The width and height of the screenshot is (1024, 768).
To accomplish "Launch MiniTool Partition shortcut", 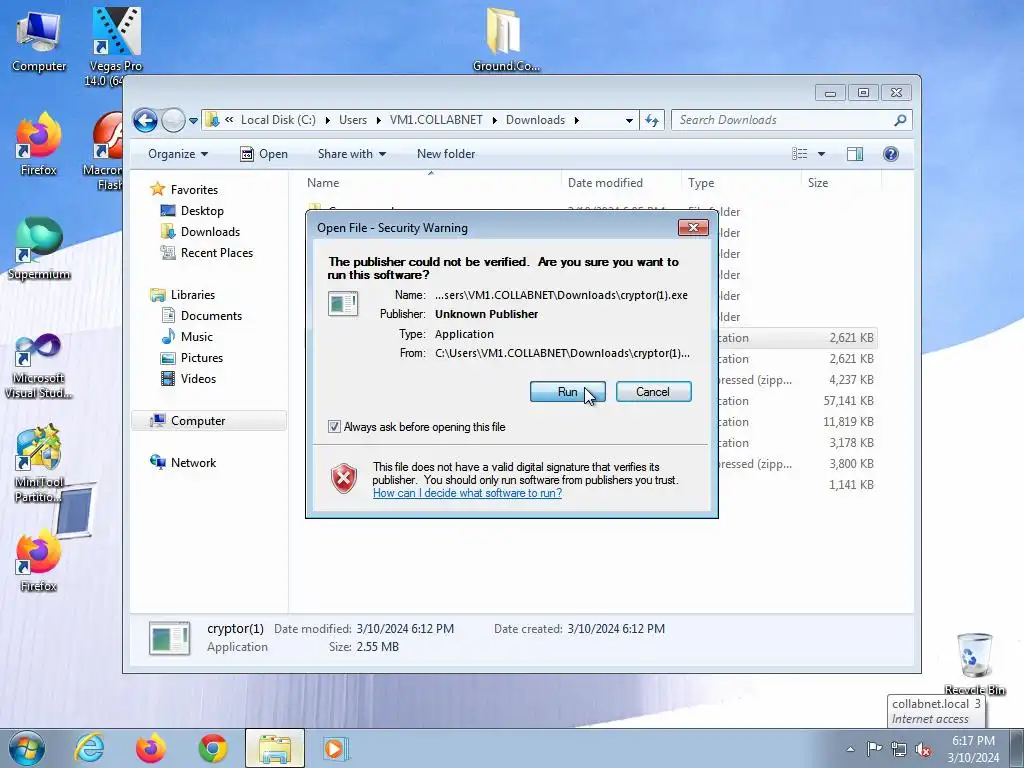I will (39, 464).
